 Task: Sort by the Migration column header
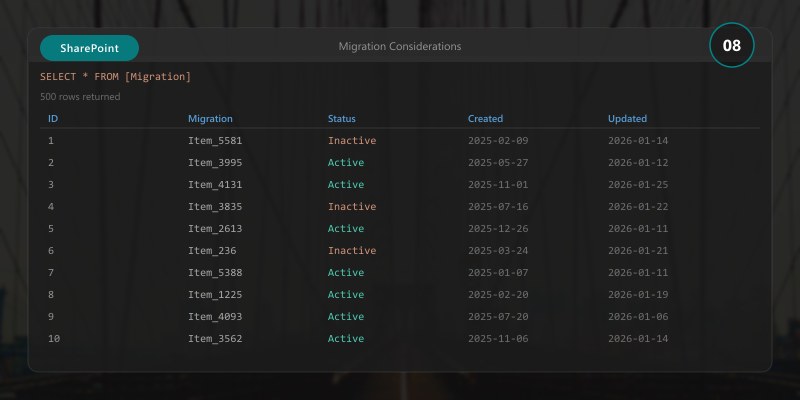pos(210,118)
